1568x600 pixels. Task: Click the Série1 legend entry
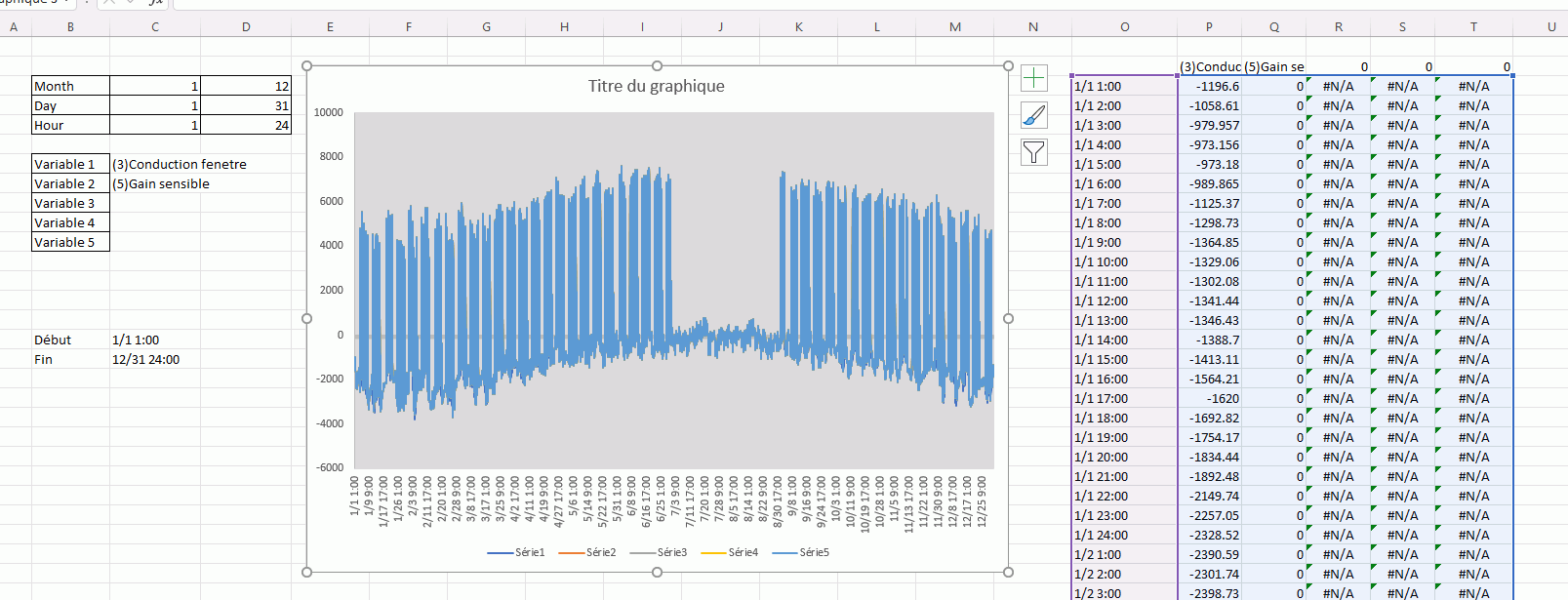click(x=516, y=552)
